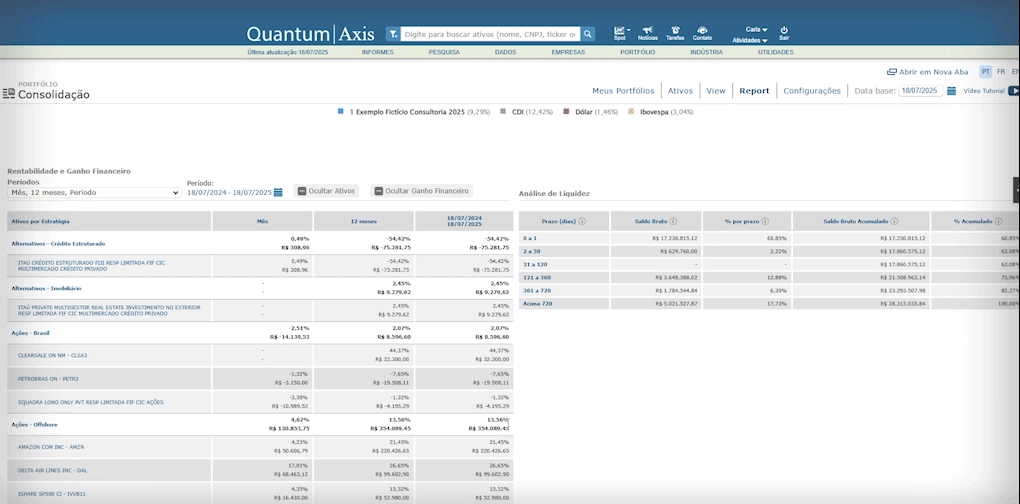Open the PORTFÓLIO menu

click(x=637, y=52)
